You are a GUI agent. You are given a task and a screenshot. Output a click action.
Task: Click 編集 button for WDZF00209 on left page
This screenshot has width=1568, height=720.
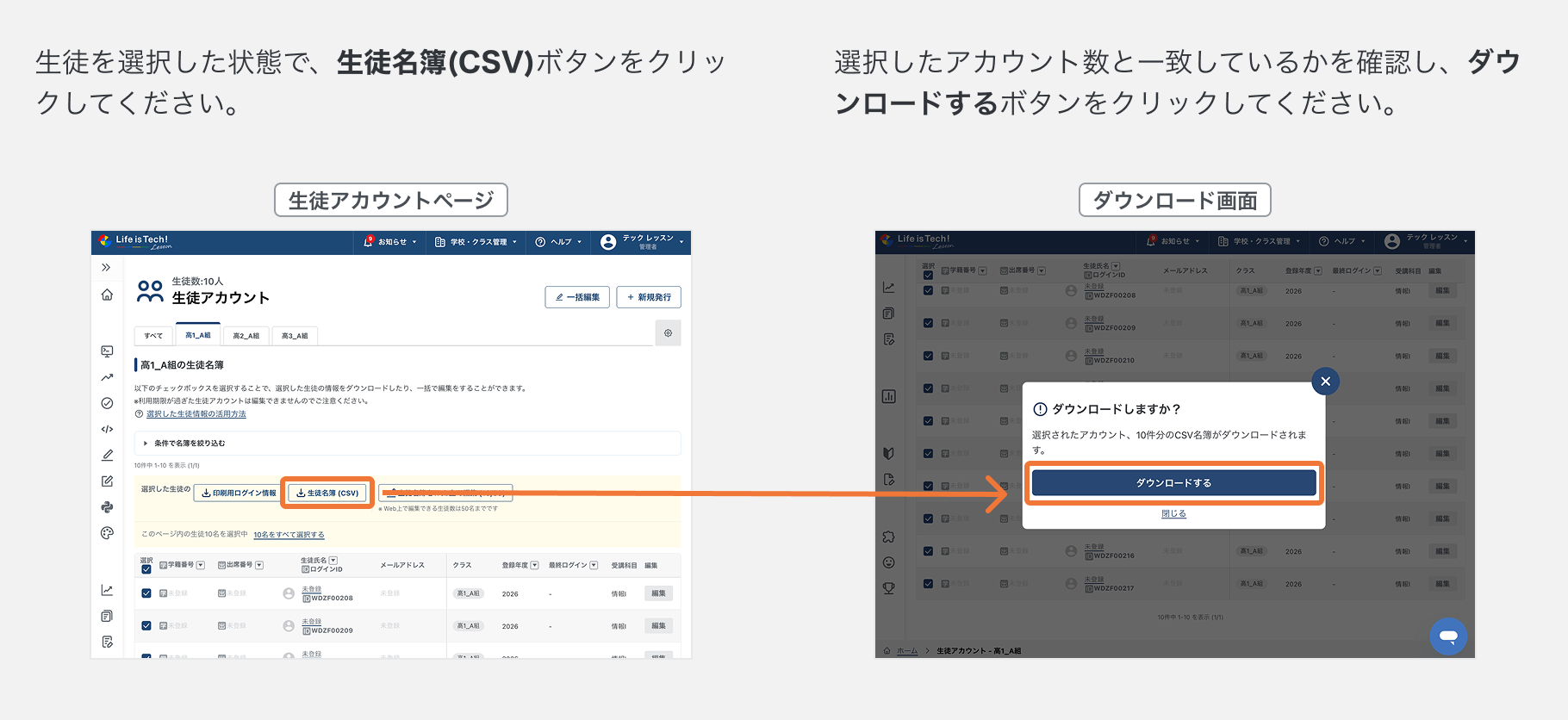pyautogui.click(x=659, y=626)
